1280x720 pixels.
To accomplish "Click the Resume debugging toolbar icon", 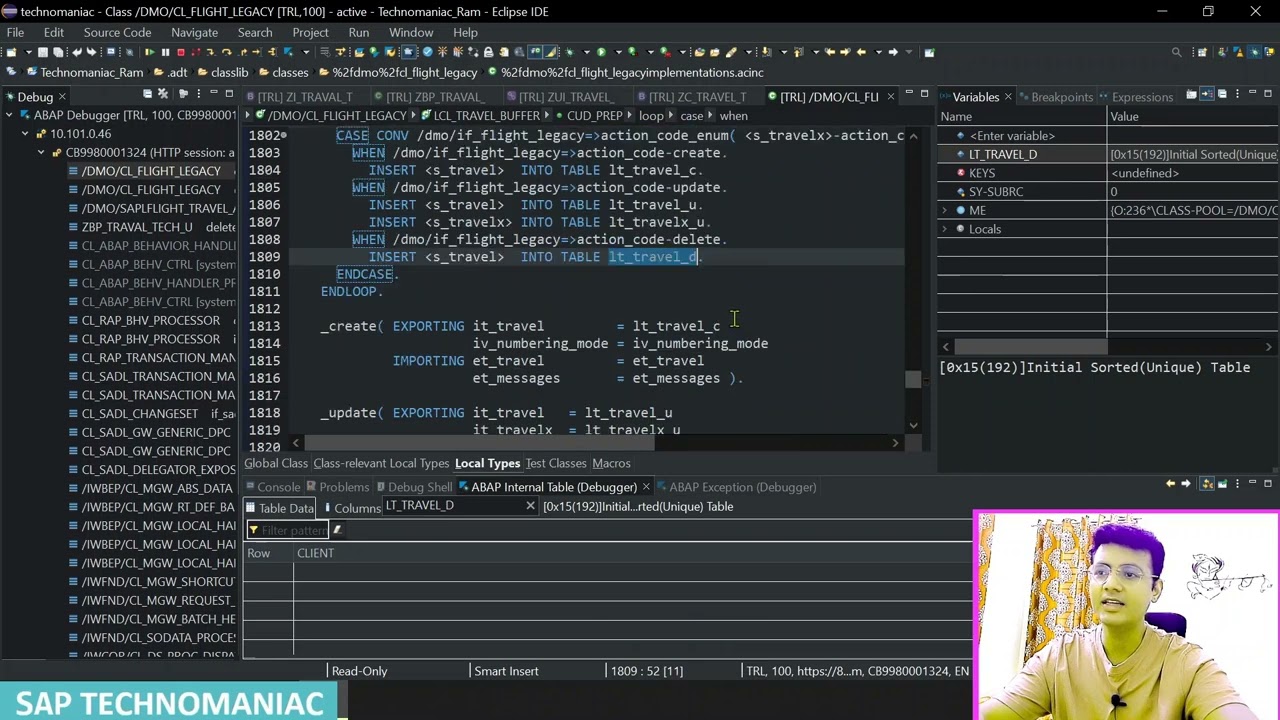I will (x=150, y=52).
